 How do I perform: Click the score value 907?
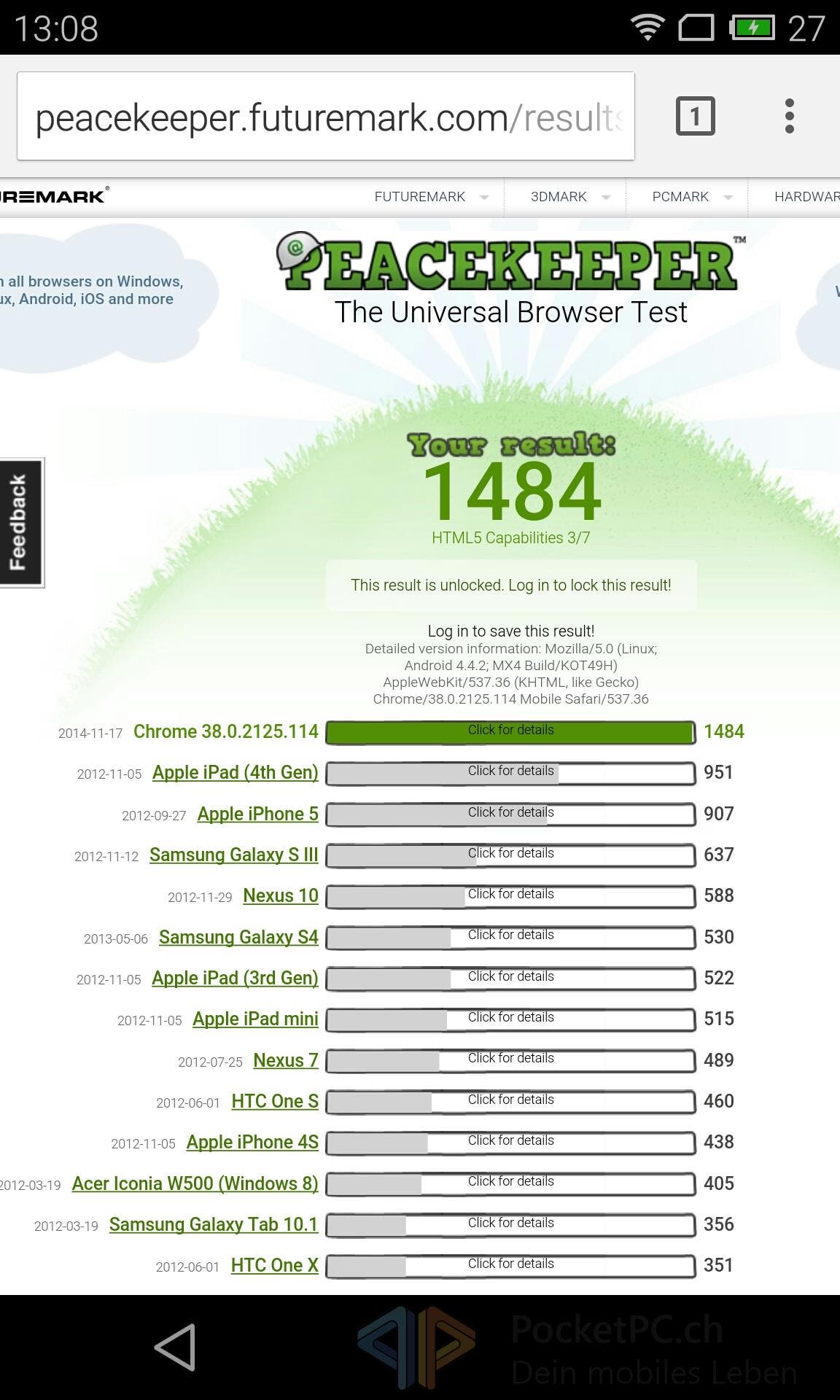(x=718, y=814)
